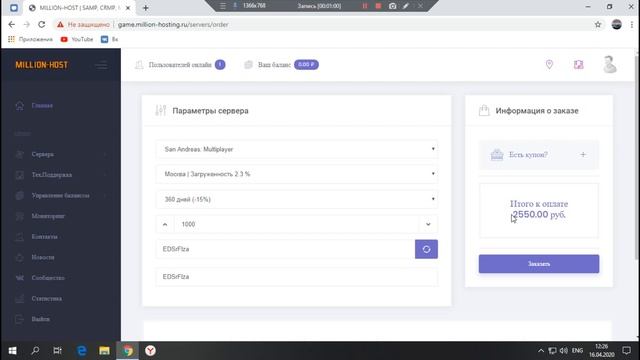Image resolution: width=640 pixels, height=360 pixels.
Task: Expand the chevron beside ТехПоддержка
Action: tap(105, 175)
